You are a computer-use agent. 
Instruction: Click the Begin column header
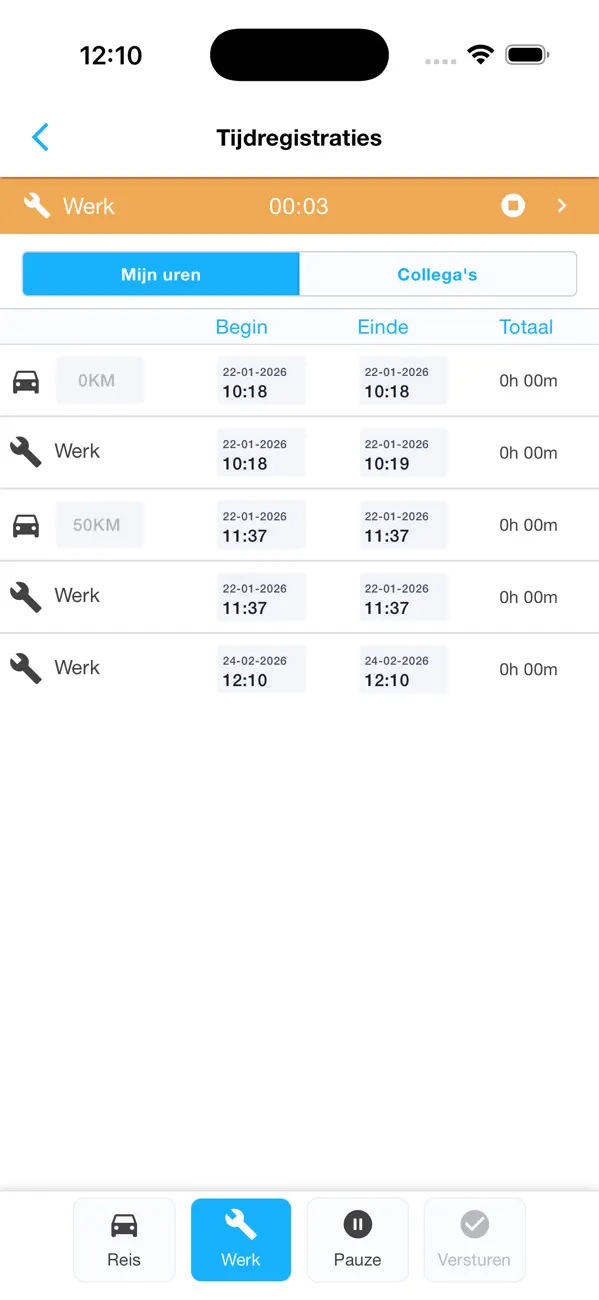coord(241,327)
